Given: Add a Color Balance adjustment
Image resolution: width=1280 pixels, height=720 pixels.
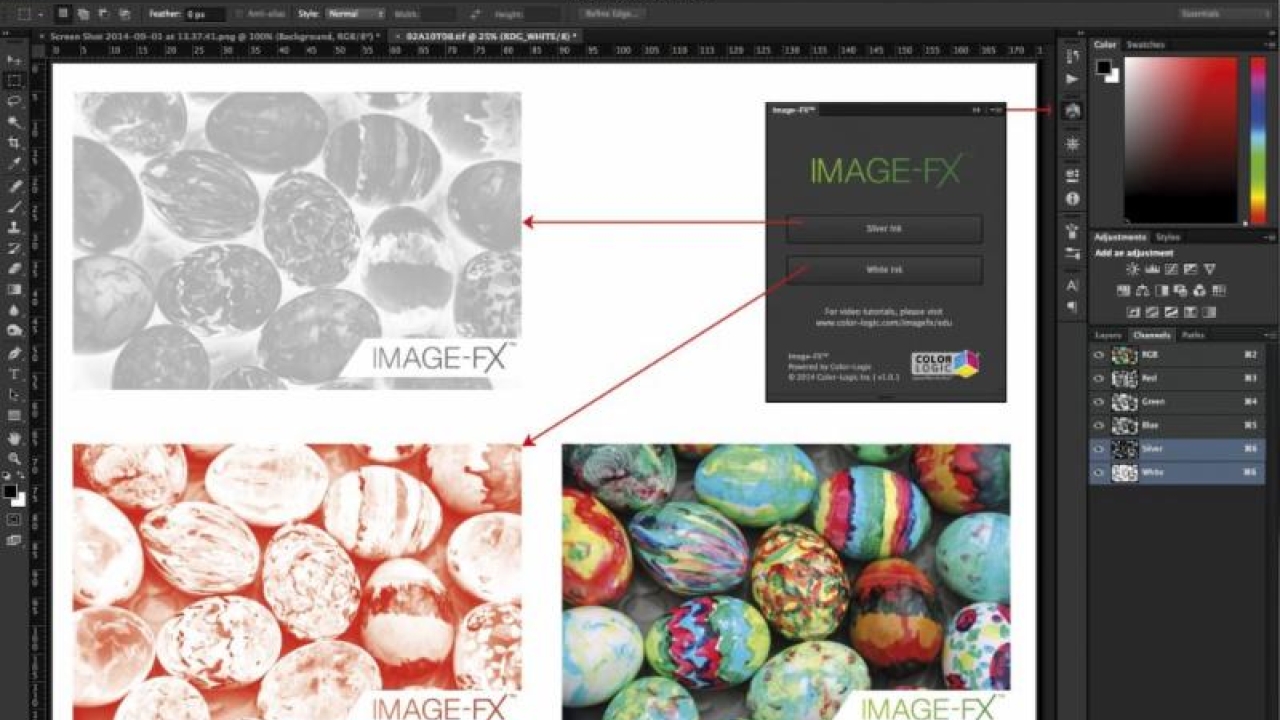Looking at the screenshot, I should tap(1143, 291).
